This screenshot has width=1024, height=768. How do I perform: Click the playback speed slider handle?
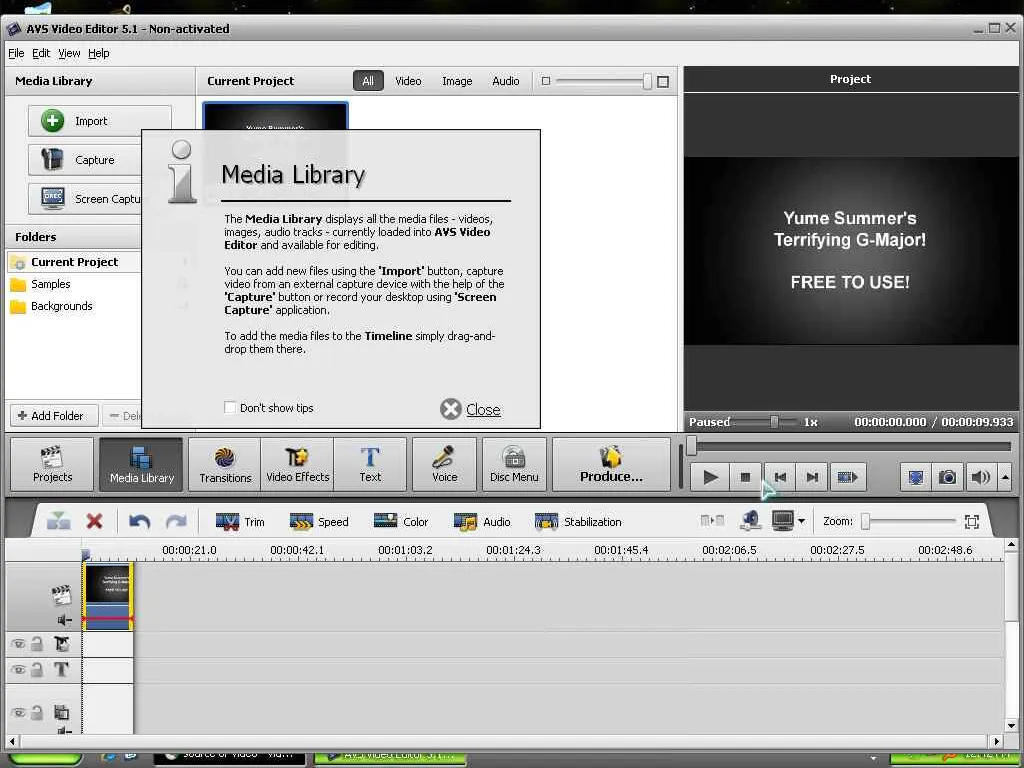(774, 422)
